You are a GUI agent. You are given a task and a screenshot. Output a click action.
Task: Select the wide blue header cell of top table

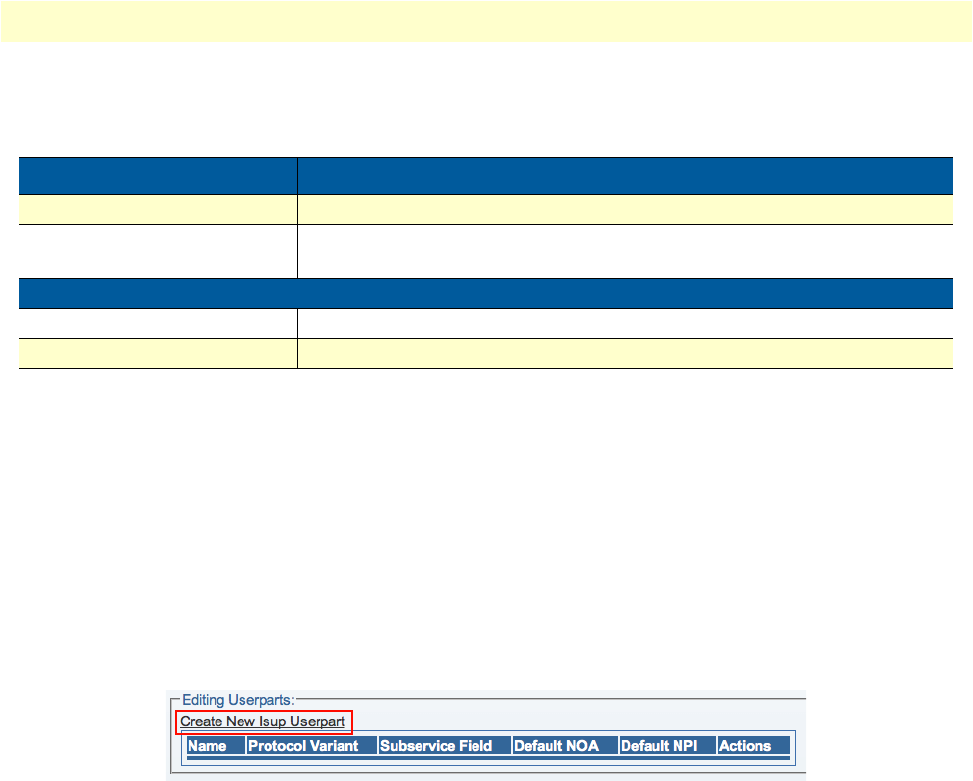coord(625,176)
